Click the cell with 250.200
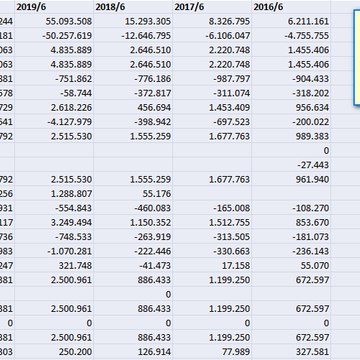Image resolution: width=360 pixels, height=360 pixels. 54,351
